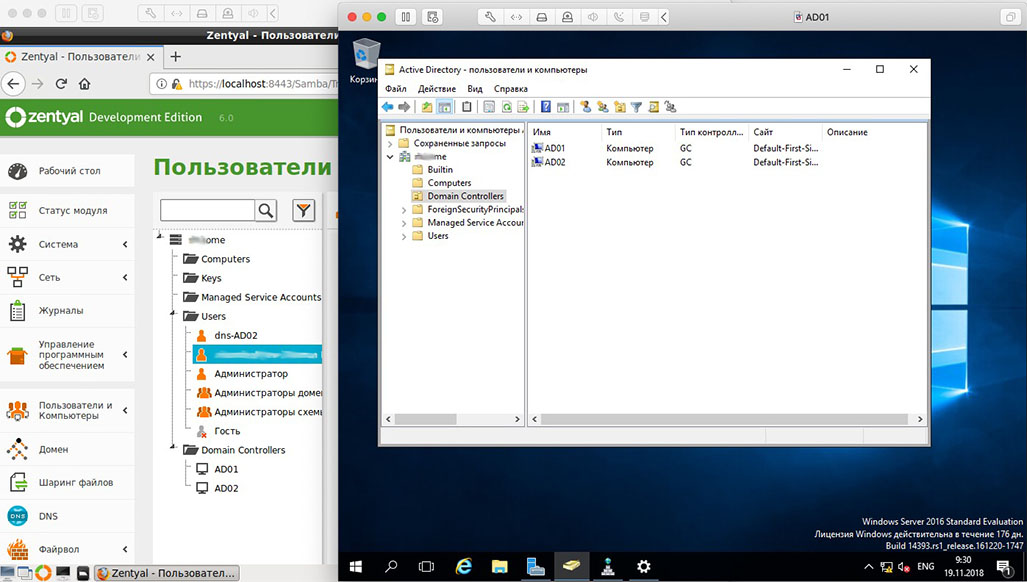Open filter options funnel in Active Directory
Viewport: 1027px width, 582px height.
[x=636, y=107]
